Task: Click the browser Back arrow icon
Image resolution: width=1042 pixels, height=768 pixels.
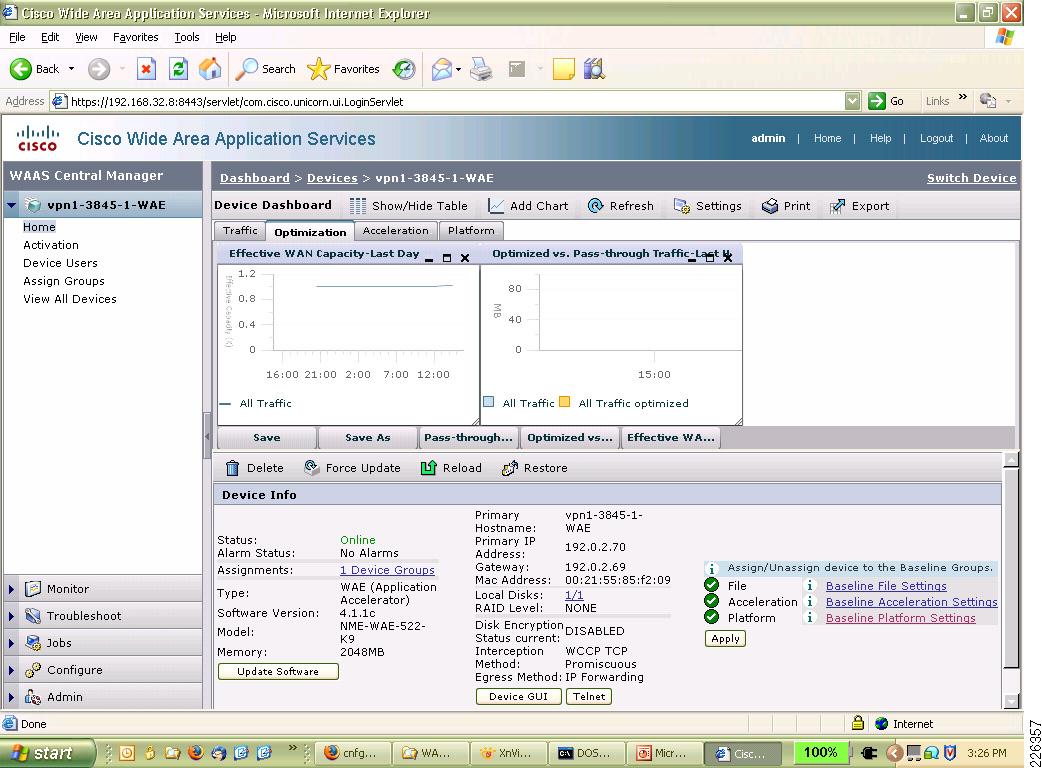Action: (x=21, y=69)
